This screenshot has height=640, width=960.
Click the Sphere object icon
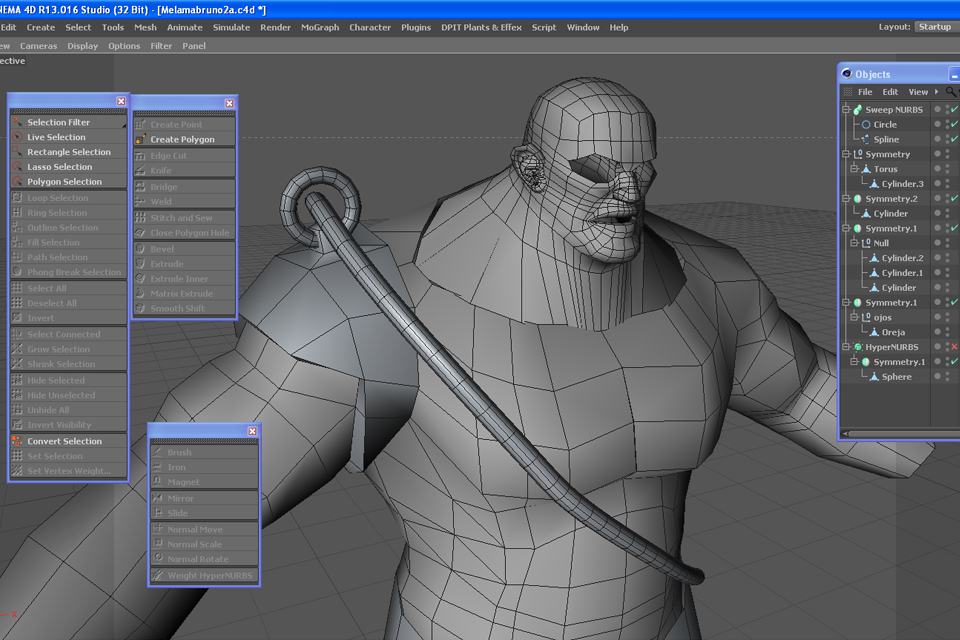click(x=874, y=377)
